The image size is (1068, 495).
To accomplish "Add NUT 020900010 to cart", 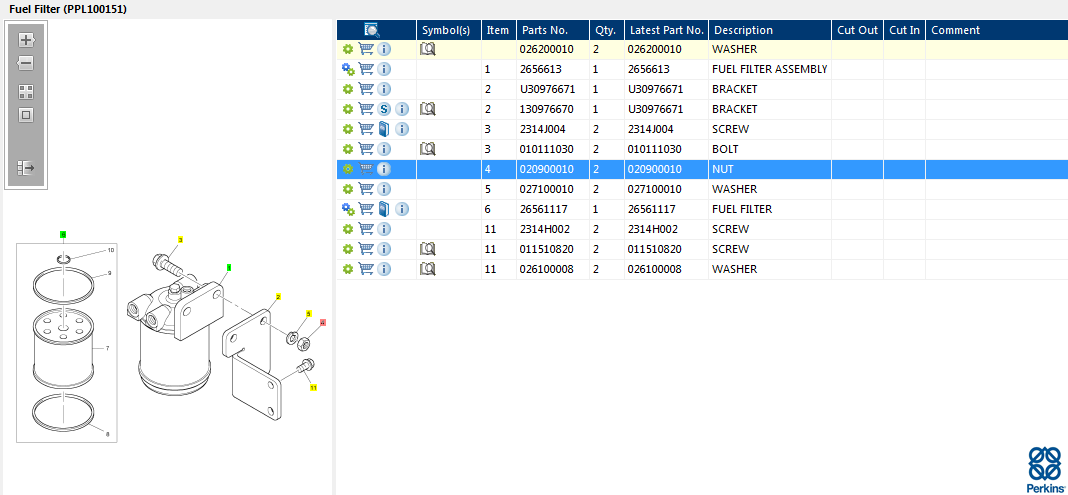I will tap(366, 169).
